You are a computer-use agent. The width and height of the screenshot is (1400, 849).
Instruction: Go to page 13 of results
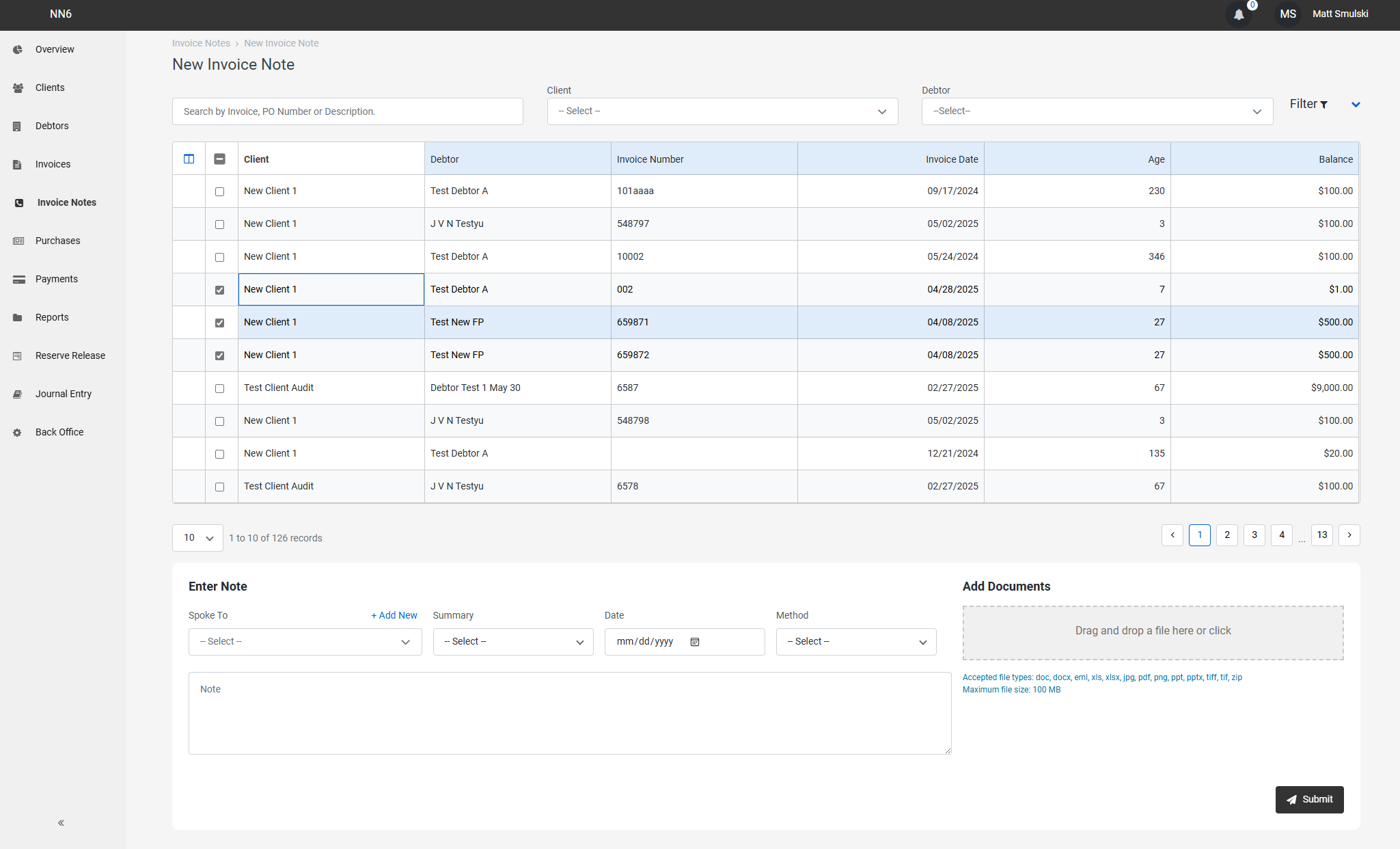[x=1321, y=535]
